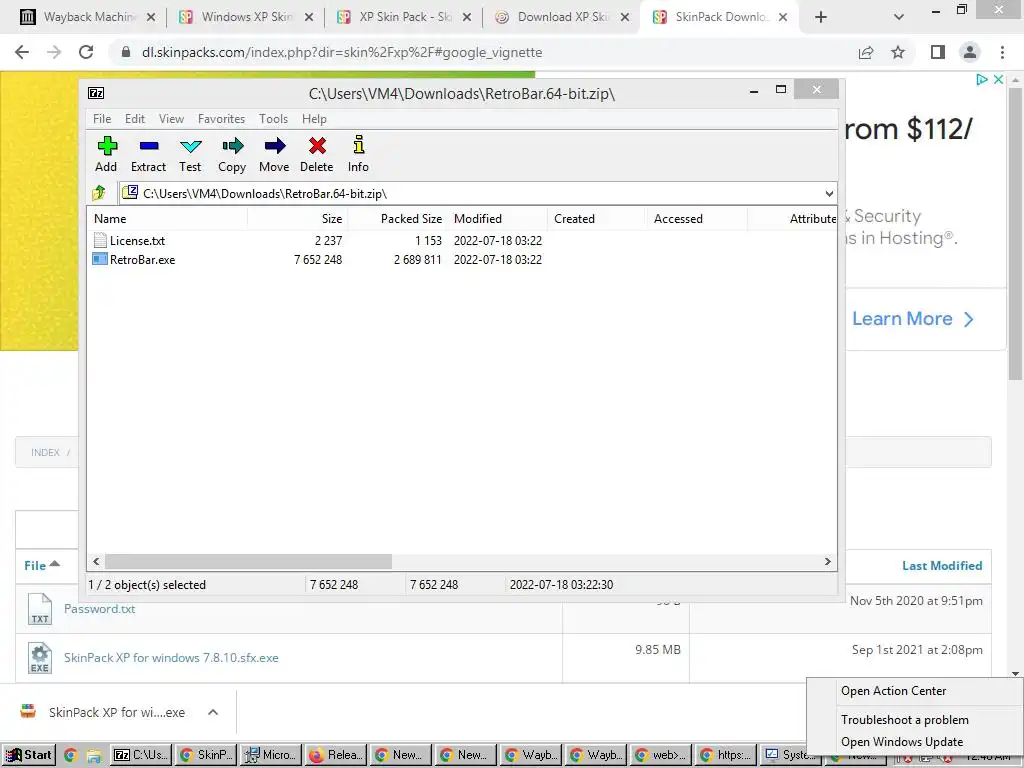The width and height of the screenshot is (1024, 768).
Task: Click the AdChoices triangle icon
Action: 982,79
